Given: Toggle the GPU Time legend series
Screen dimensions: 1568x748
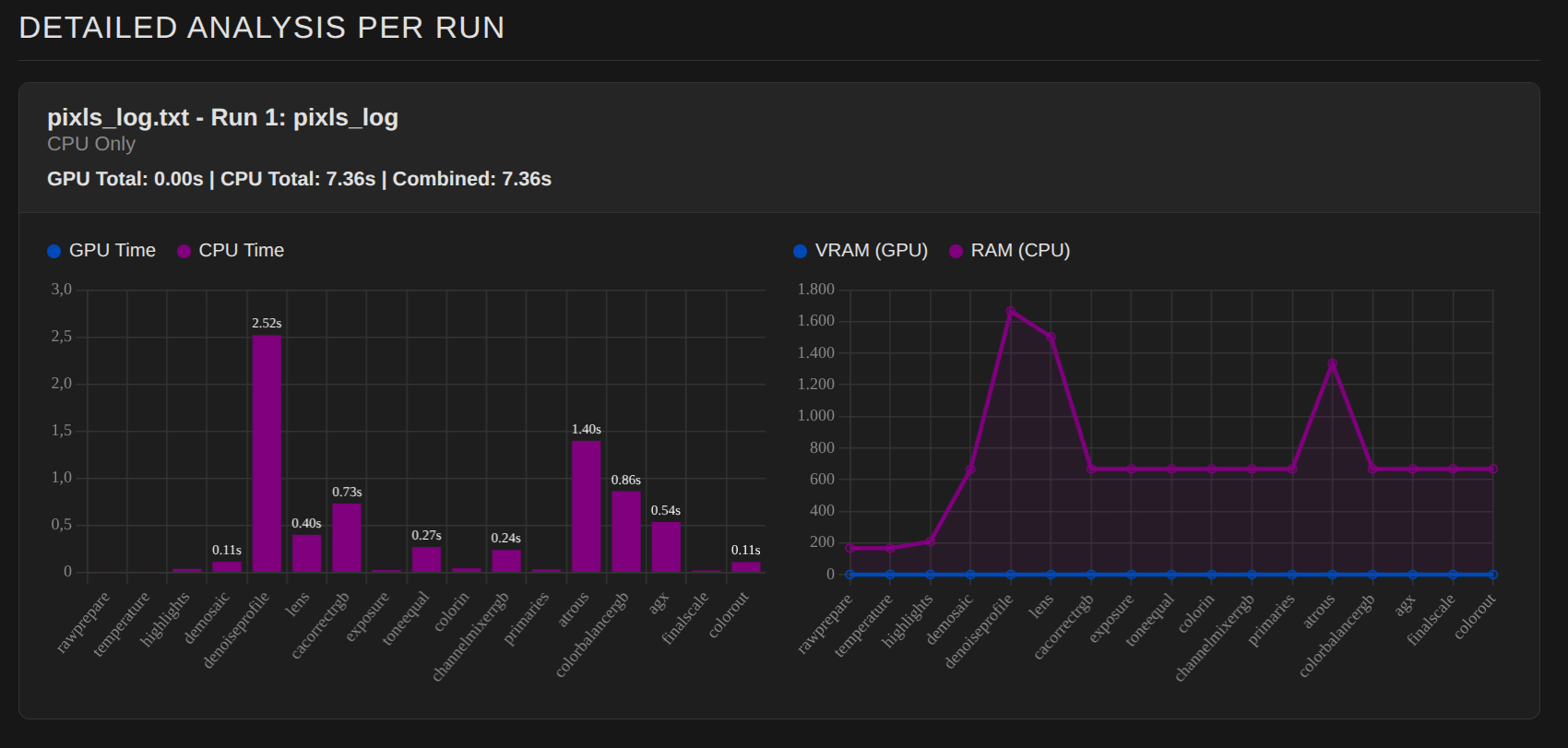Looking at the screenshot, I should [101, 251].
